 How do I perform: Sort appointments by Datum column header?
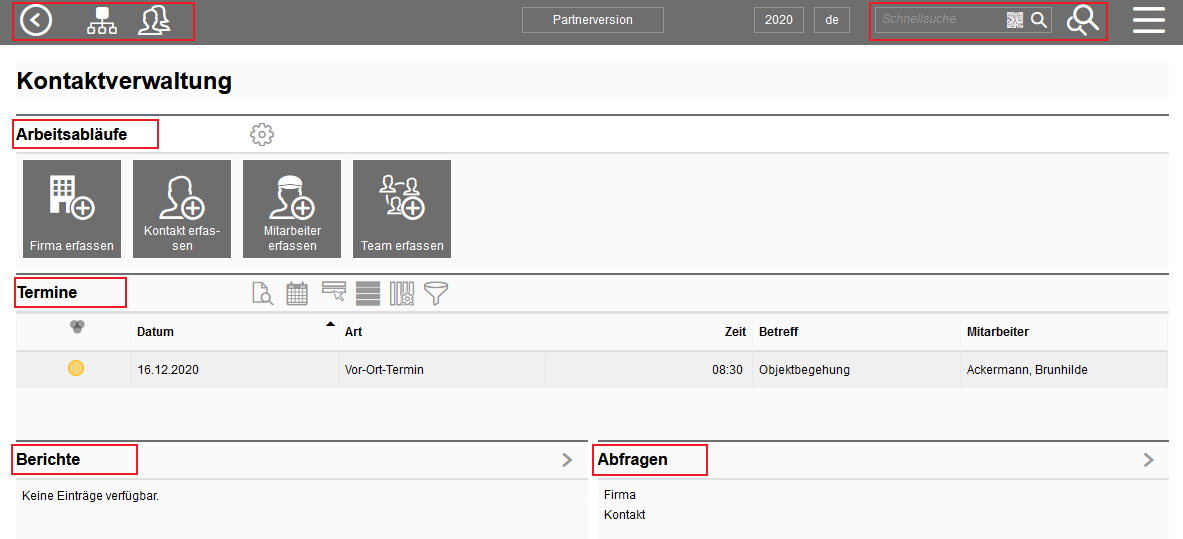(x=156, y=332)
